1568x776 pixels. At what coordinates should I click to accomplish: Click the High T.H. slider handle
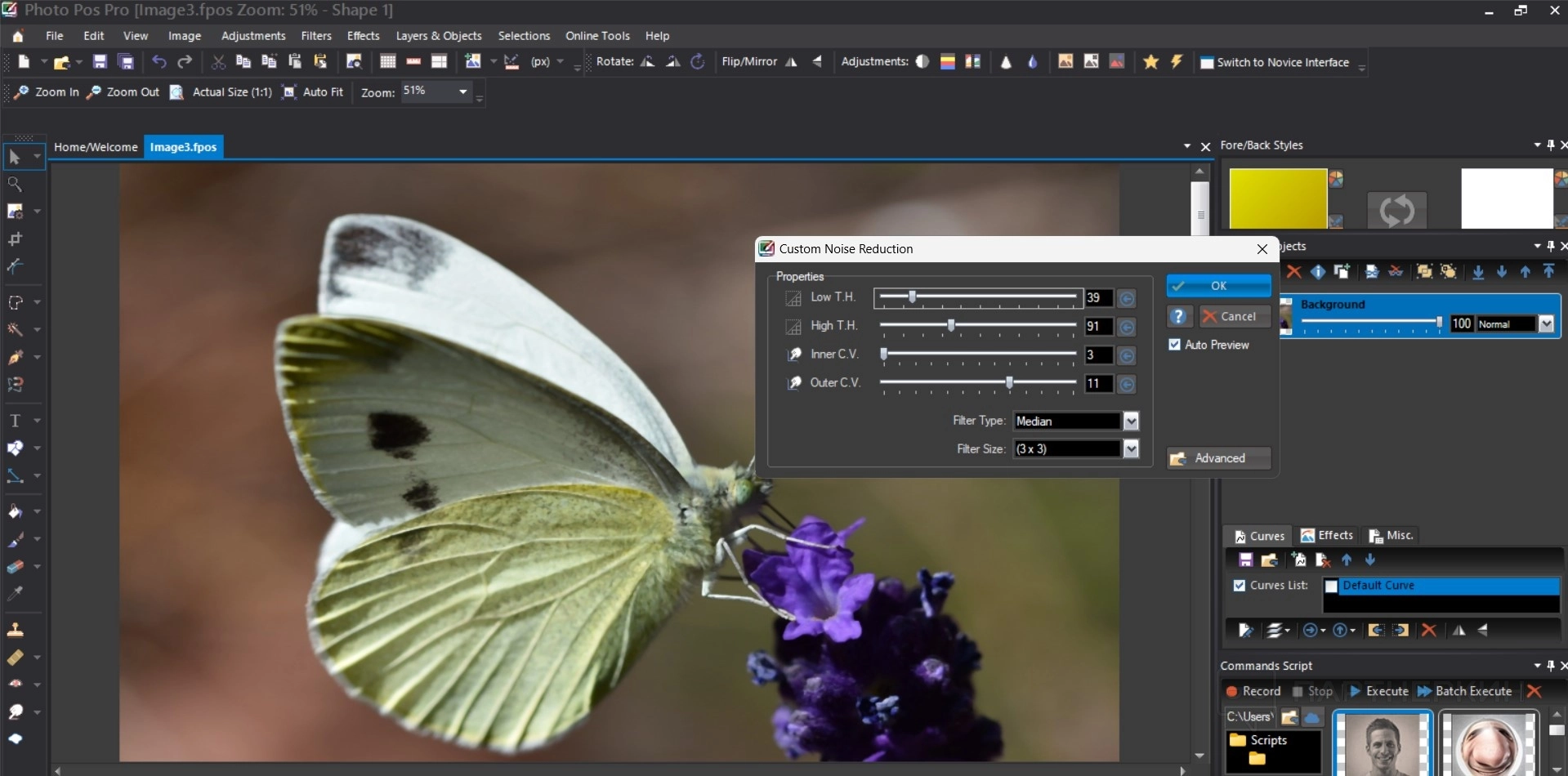pos(951,326)
